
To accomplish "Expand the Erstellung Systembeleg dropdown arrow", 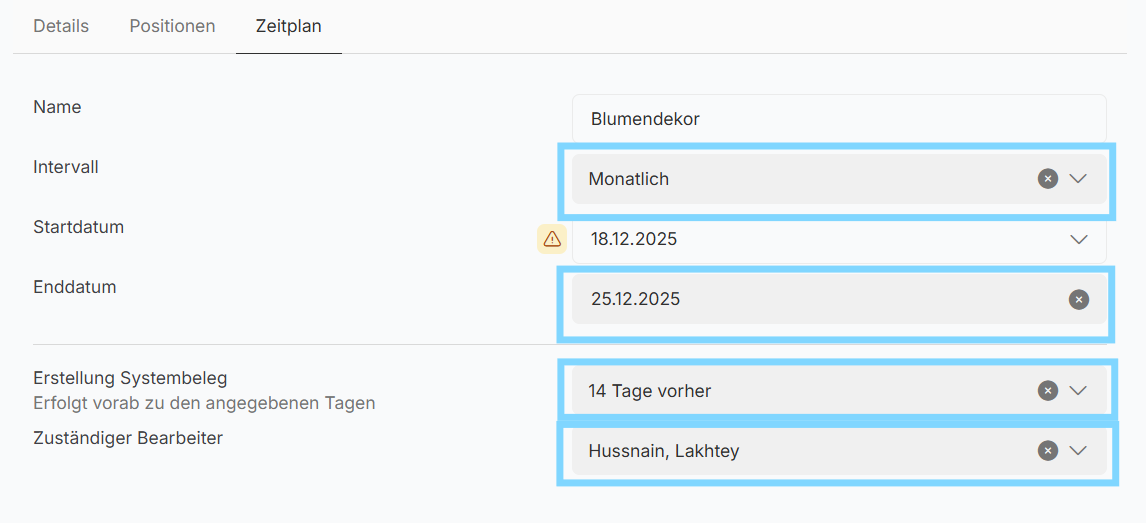I will [x=1078, y=391].
